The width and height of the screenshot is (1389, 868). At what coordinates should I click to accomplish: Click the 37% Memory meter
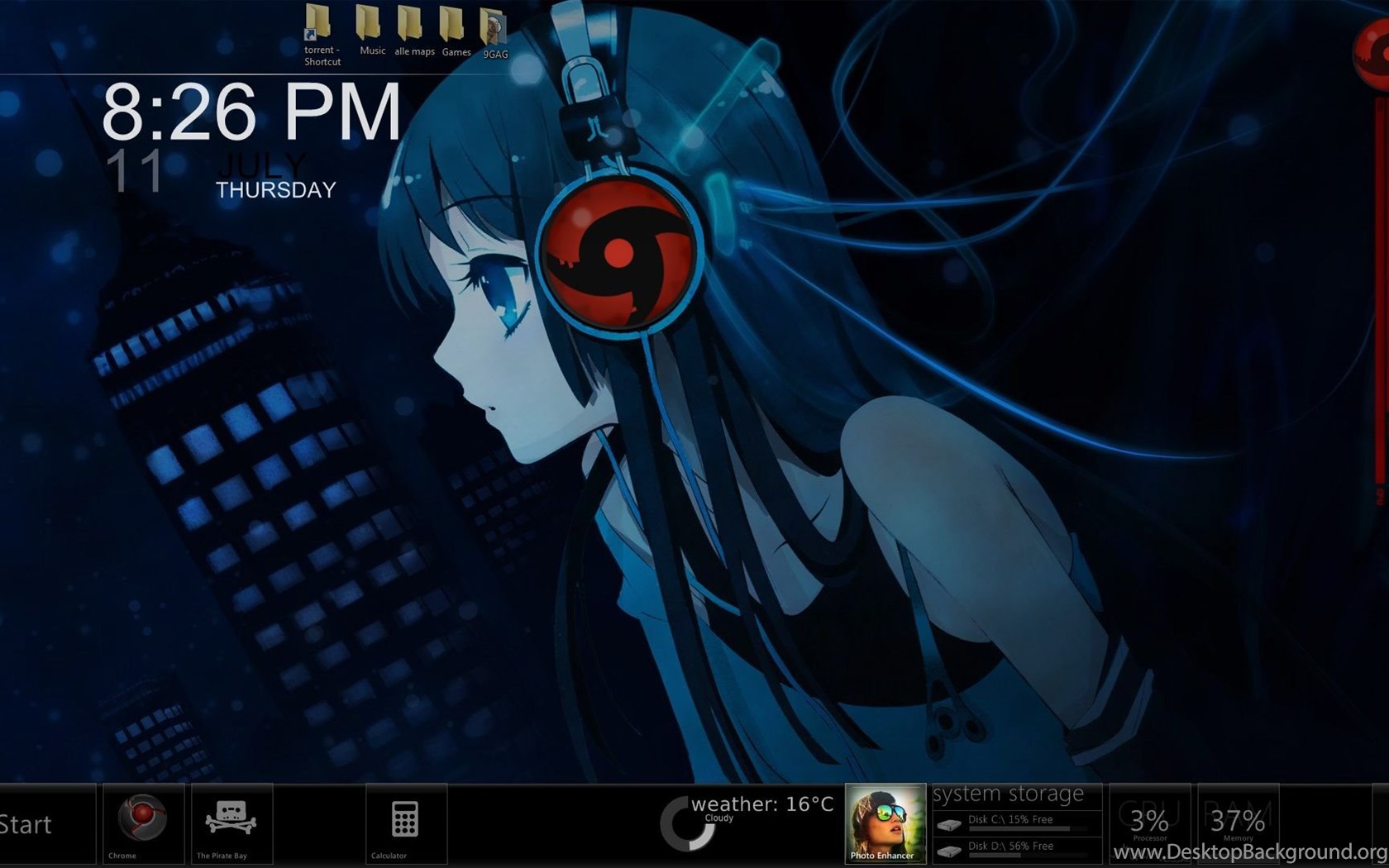1237,822
